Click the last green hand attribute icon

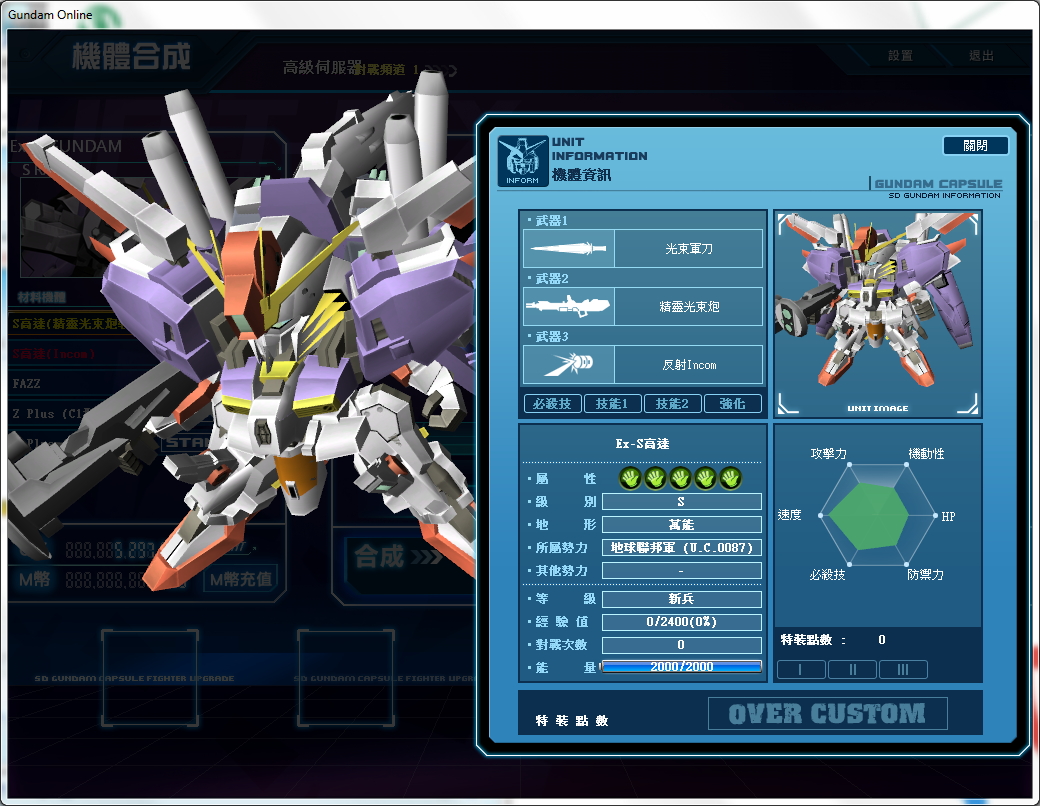[731, 478]
